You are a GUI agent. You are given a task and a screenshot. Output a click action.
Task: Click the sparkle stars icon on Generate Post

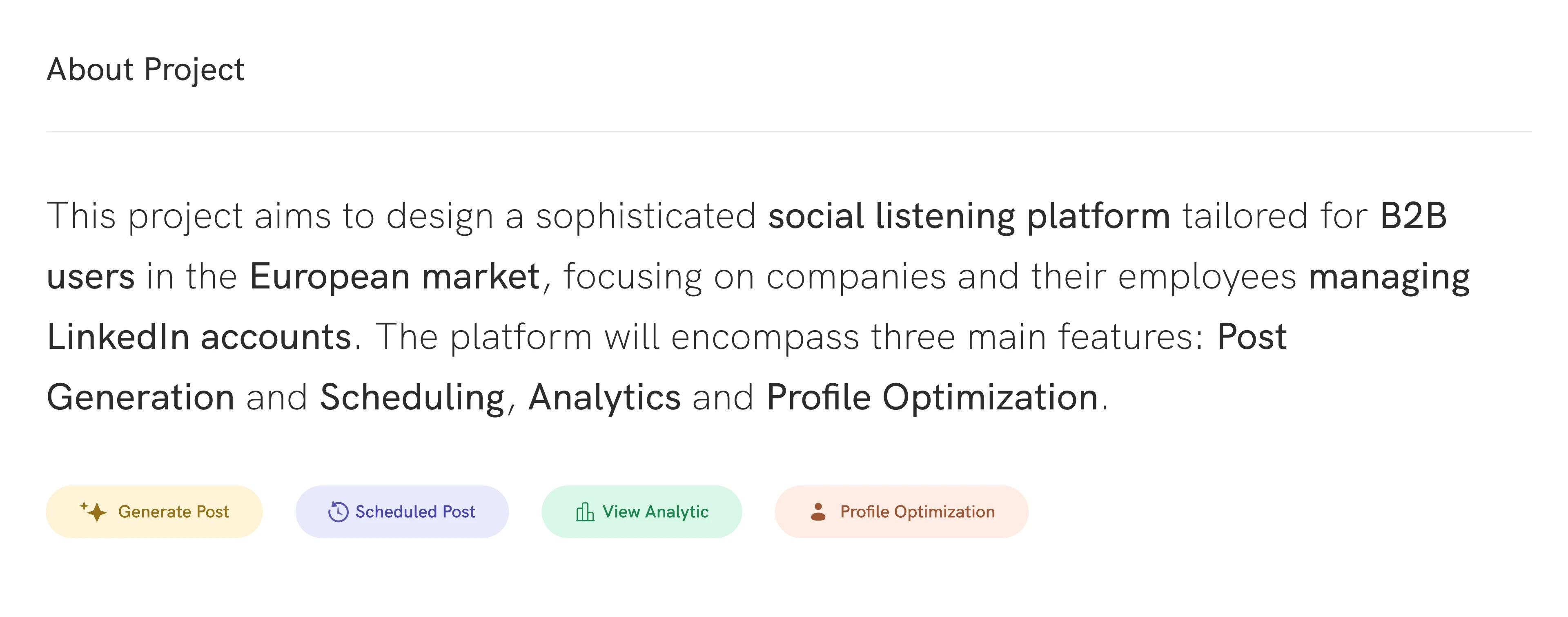93,512
